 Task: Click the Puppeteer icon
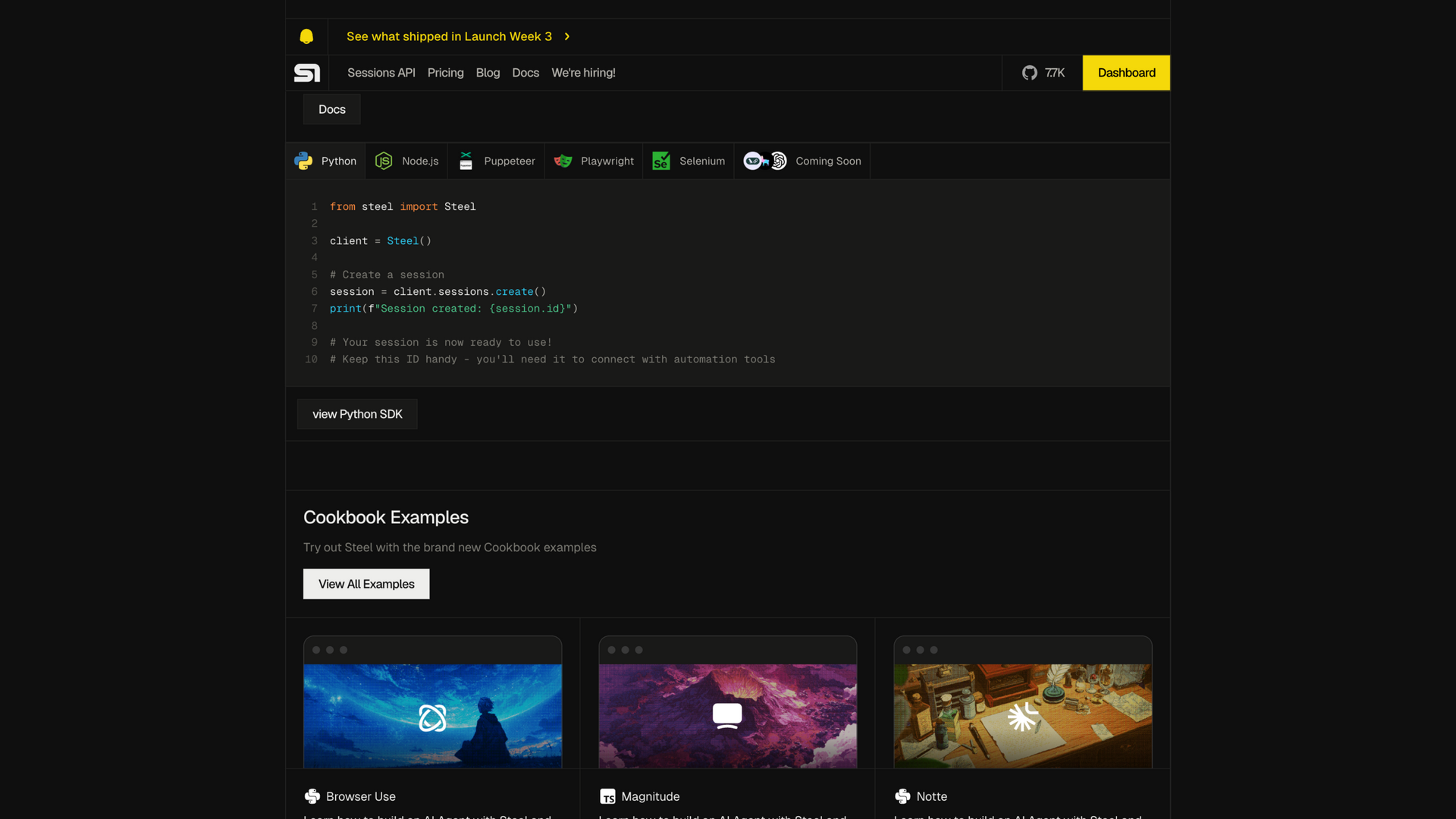pyautogui.click(x=466, y=161)
